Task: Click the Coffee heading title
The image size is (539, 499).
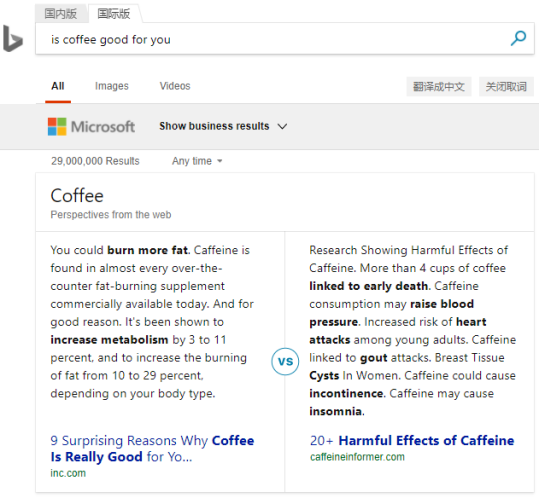Action: pyautogui.click(x=77, y=196)
